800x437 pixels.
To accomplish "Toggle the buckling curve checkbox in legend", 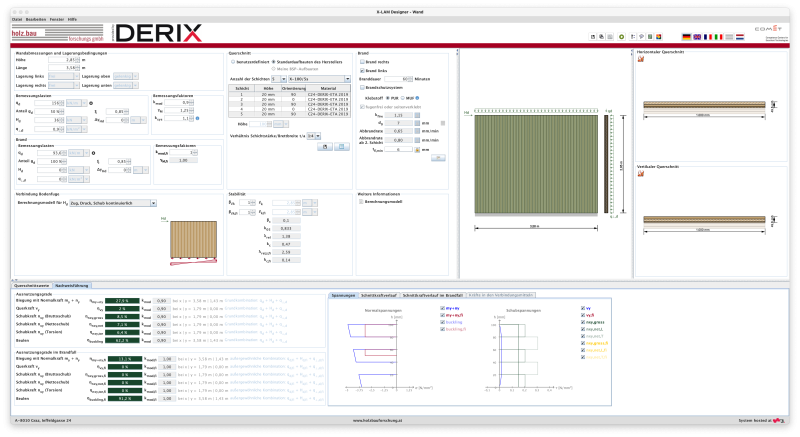I will pyautogui.click(x=442, y=322).
